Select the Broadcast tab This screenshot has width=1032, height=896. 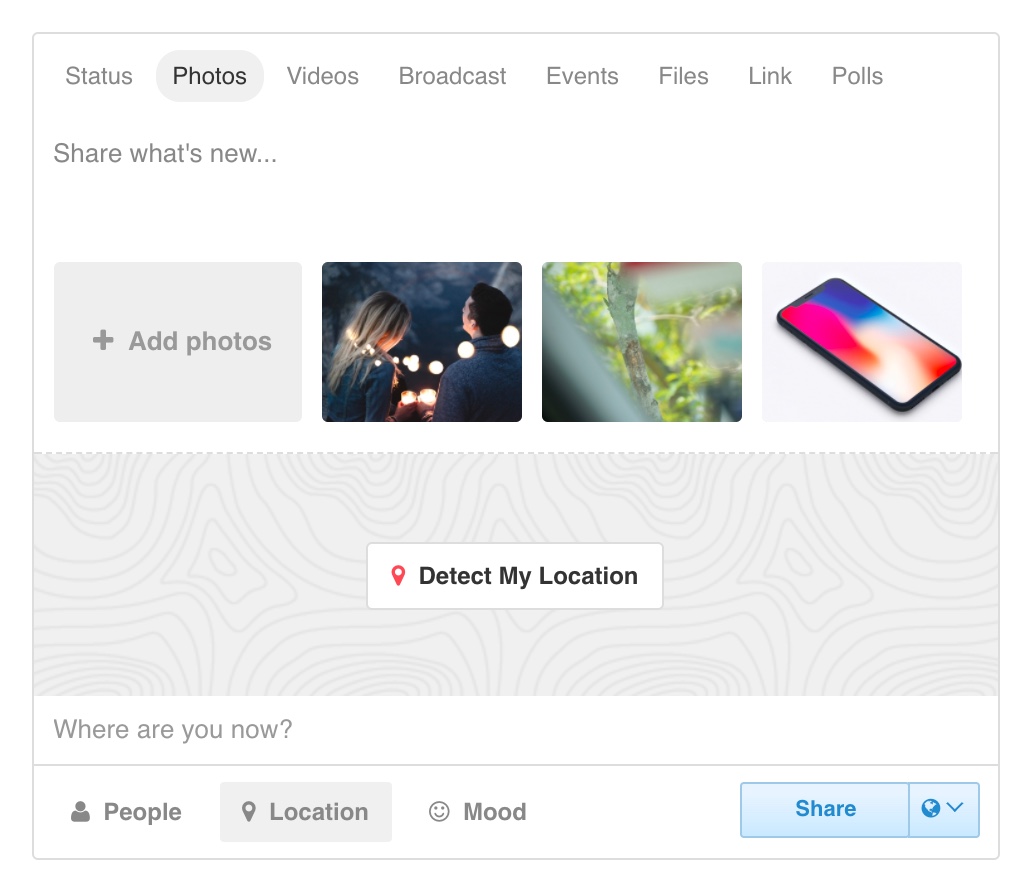pos(452,76)
